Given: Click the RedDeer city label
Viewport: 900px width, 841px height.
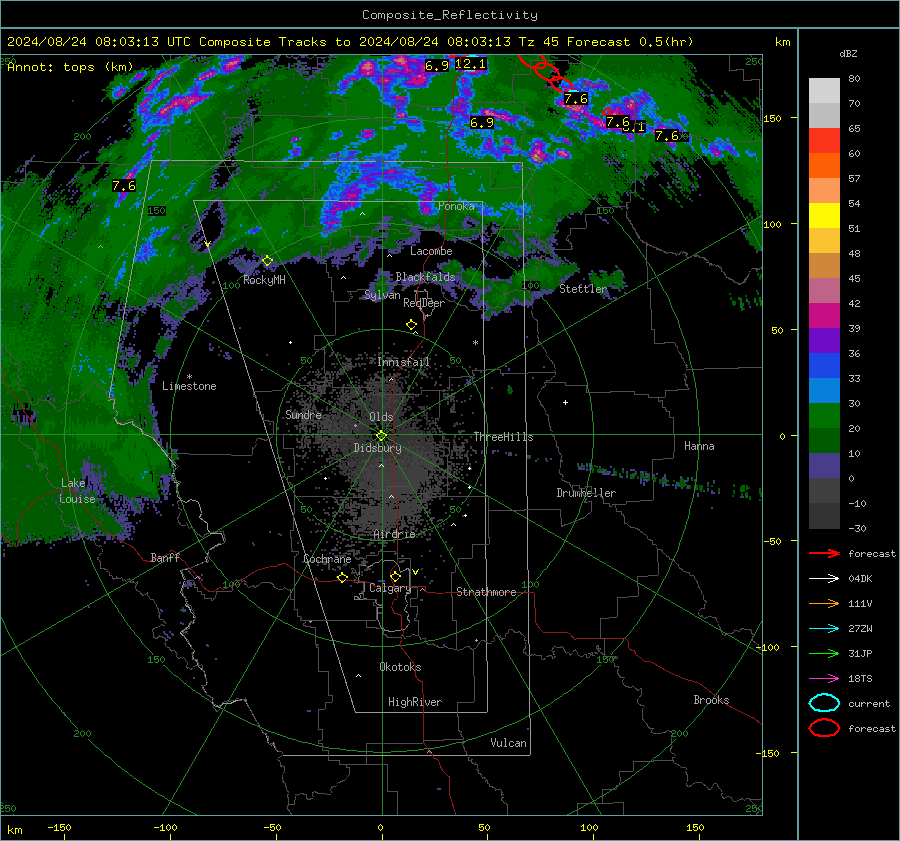Looking at the screenshot, I should [x=424, y=303].
